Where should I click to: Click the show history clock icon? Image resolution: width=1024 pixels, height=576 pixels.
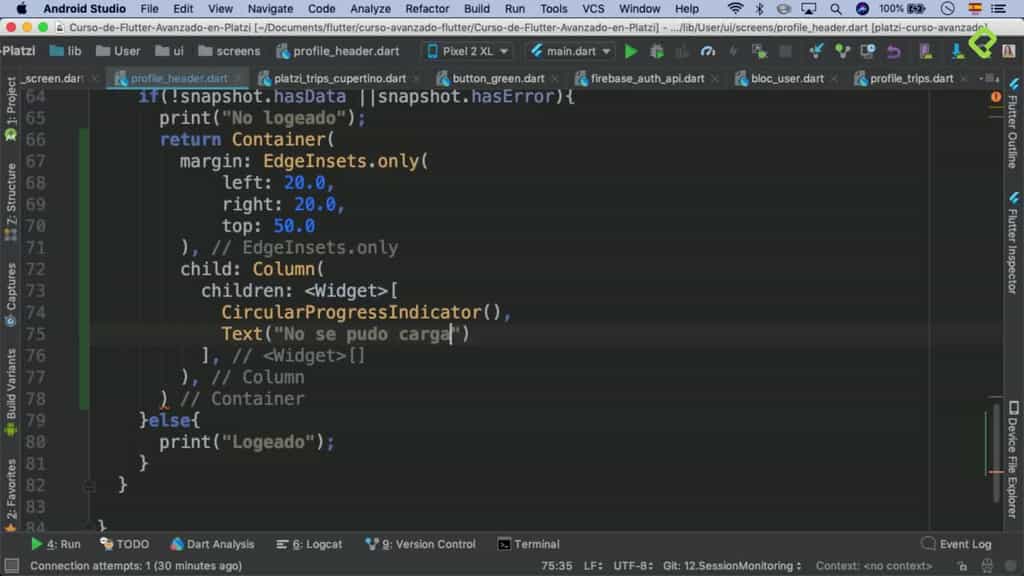867,51
